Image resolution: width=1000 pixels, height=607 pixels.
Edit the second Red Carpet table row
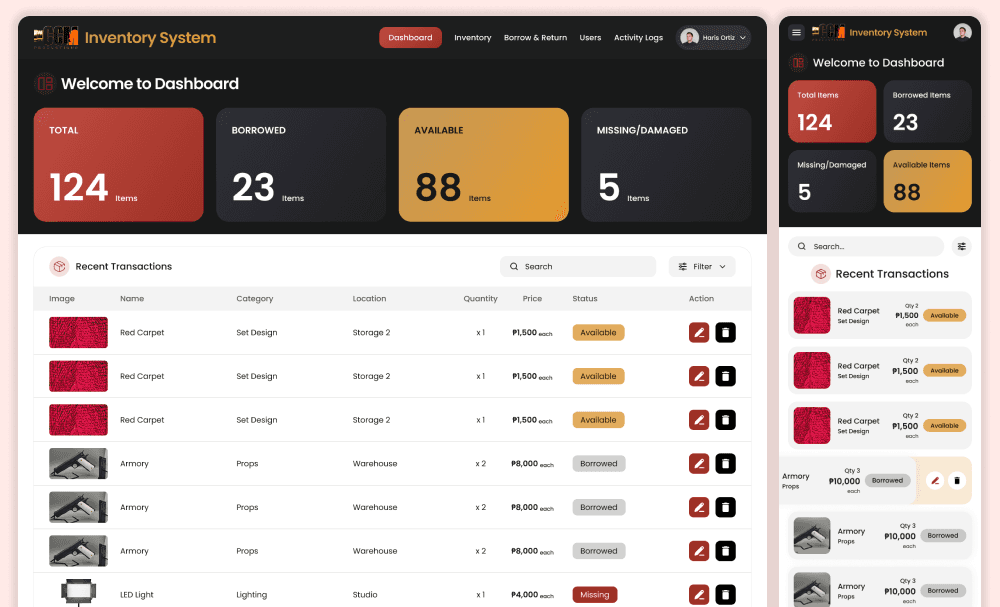(699, 376)
